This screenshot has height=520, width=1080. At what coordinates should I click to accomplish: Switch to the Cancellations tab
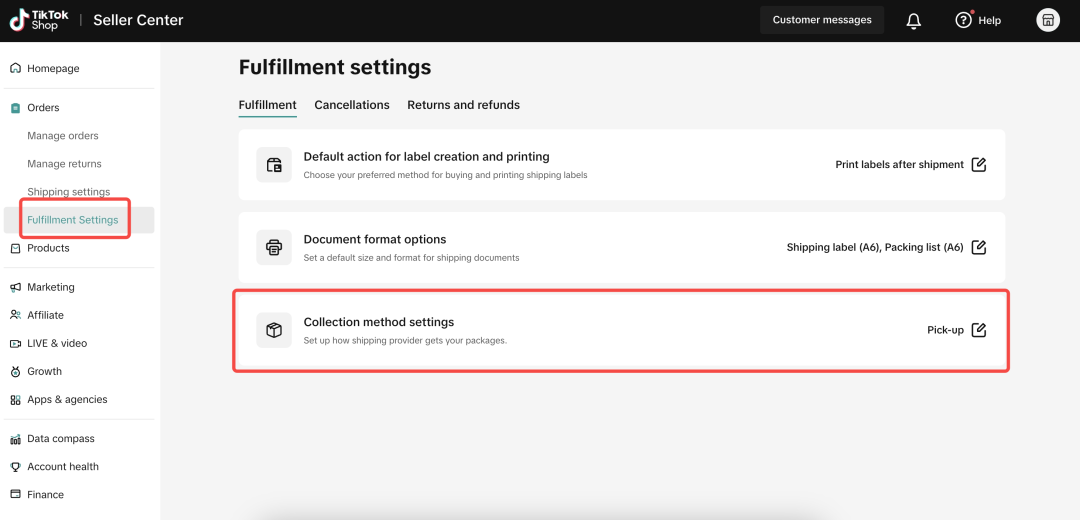pyautogui.click(x=352, y=105)
